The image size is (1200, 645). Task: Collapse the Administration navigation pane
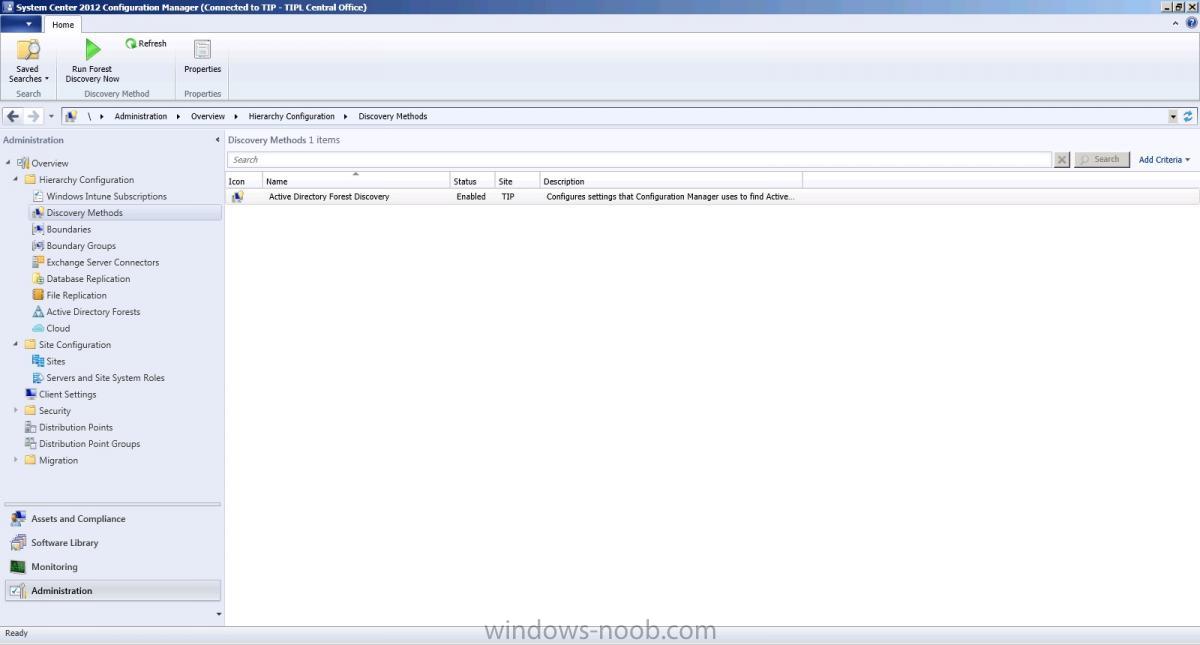point(218,140)
